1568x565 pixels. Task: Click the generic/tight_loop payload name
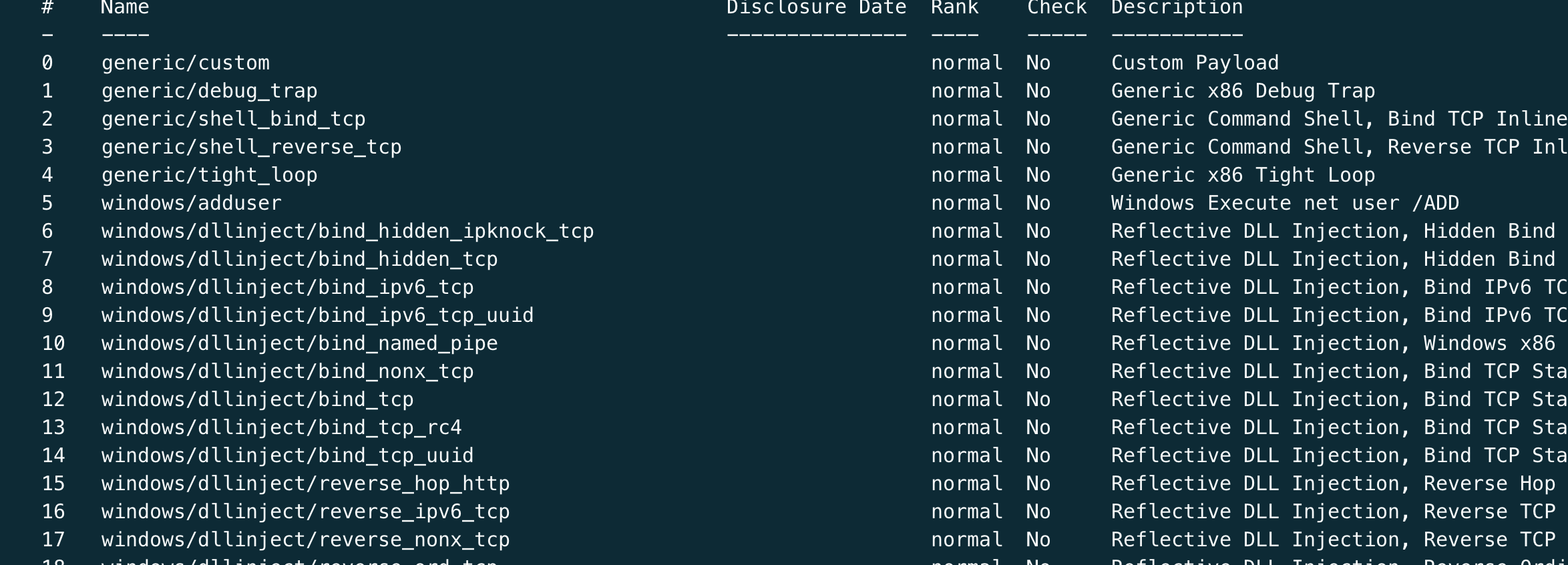[209, 175]
